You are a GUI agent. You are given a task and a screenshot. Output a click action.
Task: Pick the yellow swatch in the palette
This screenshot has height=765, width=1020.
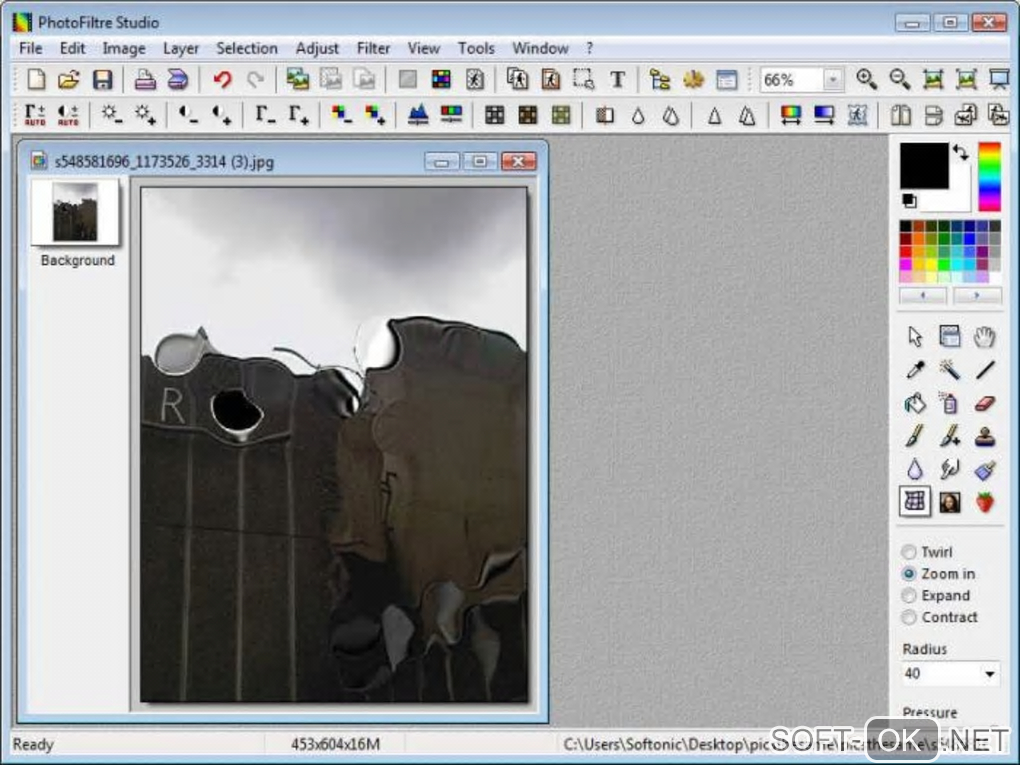[931, 265]
